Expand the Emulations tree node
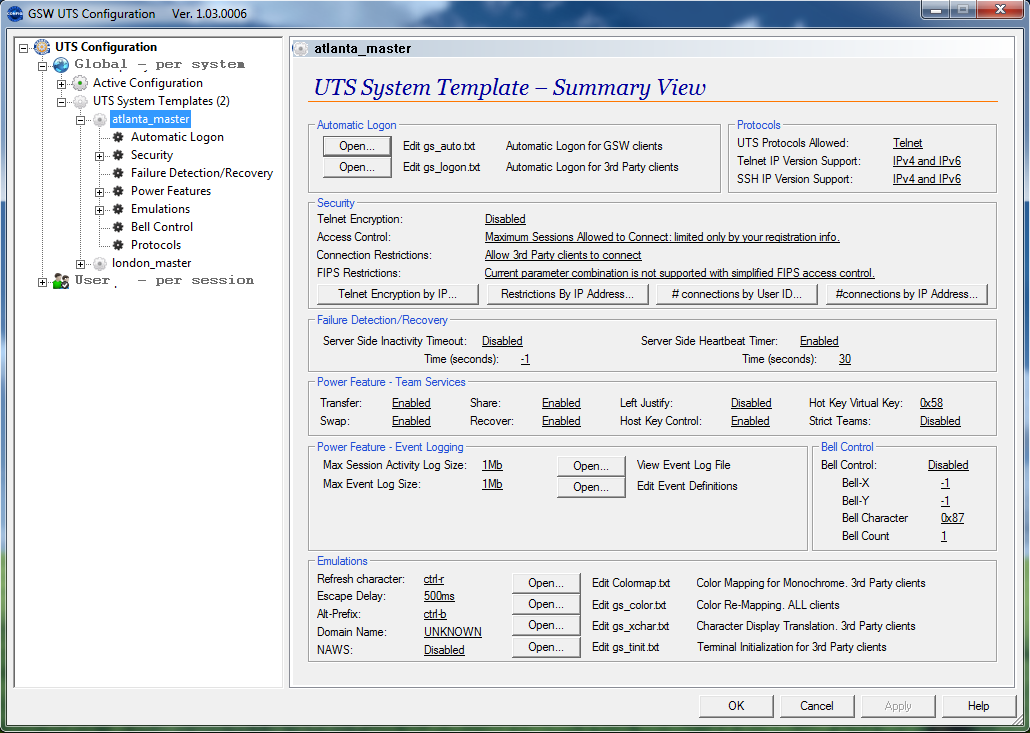1030x733 pixels. coord(99,210)
